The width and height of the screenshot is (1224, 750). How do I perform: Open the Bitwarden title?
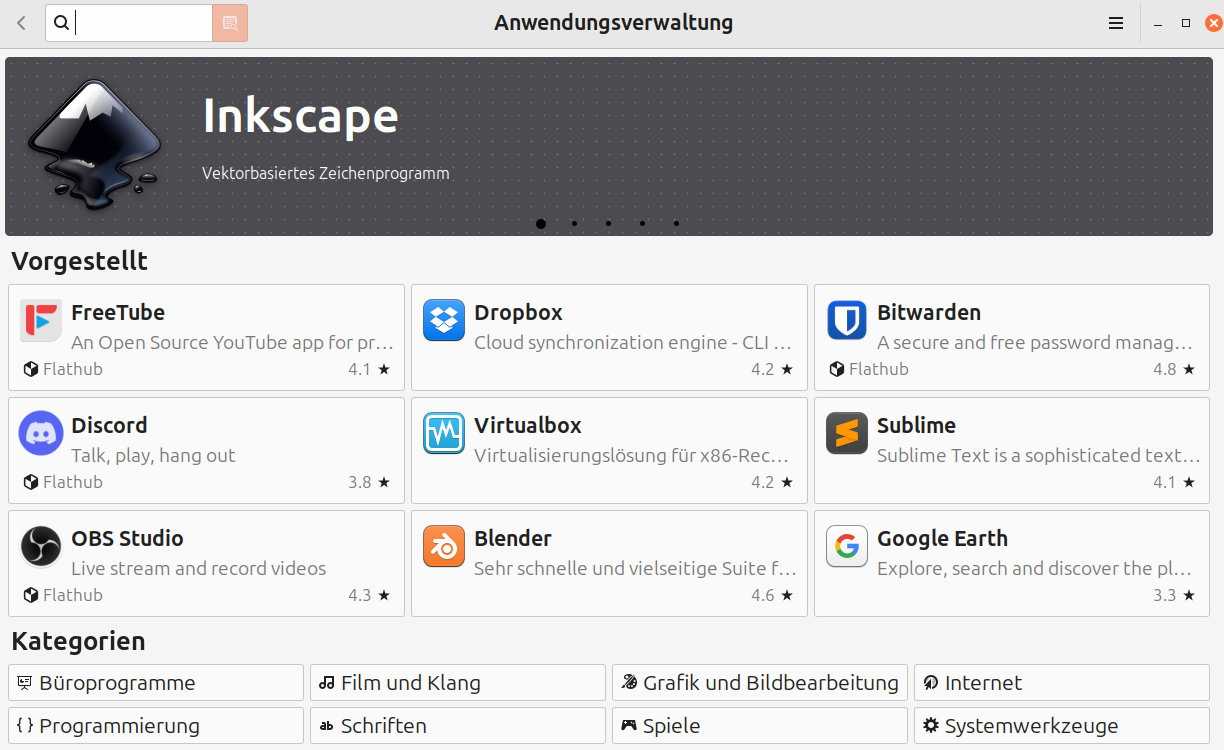coord(929,312)
